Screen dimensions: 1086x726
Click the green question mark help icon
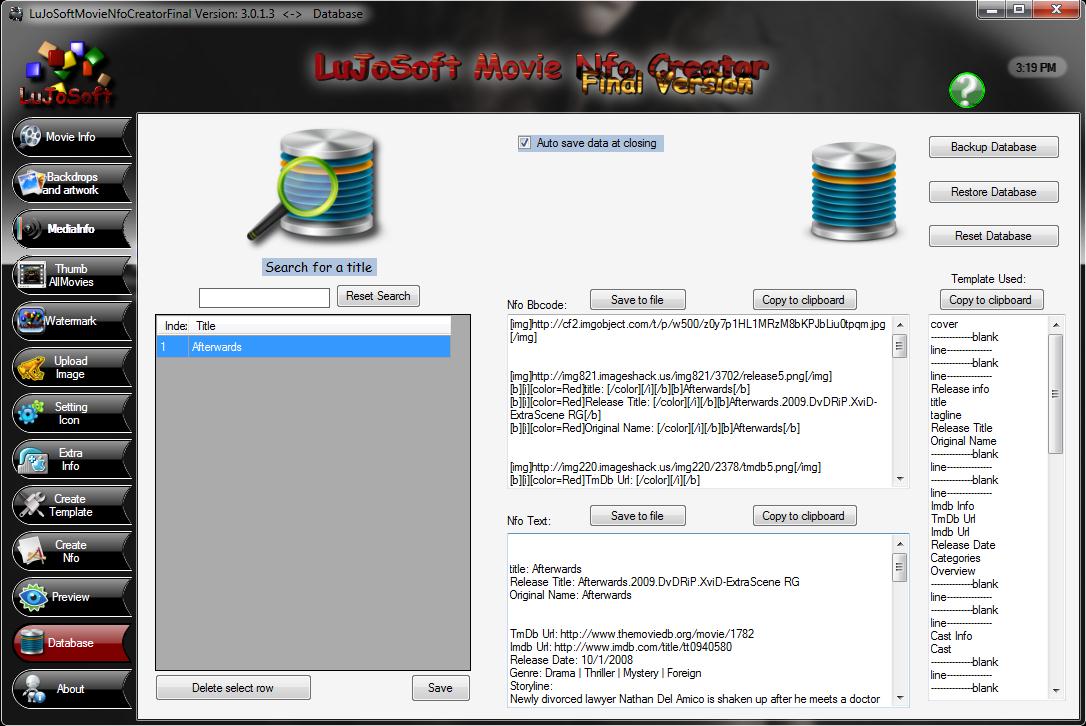click(x=967, y=90)
